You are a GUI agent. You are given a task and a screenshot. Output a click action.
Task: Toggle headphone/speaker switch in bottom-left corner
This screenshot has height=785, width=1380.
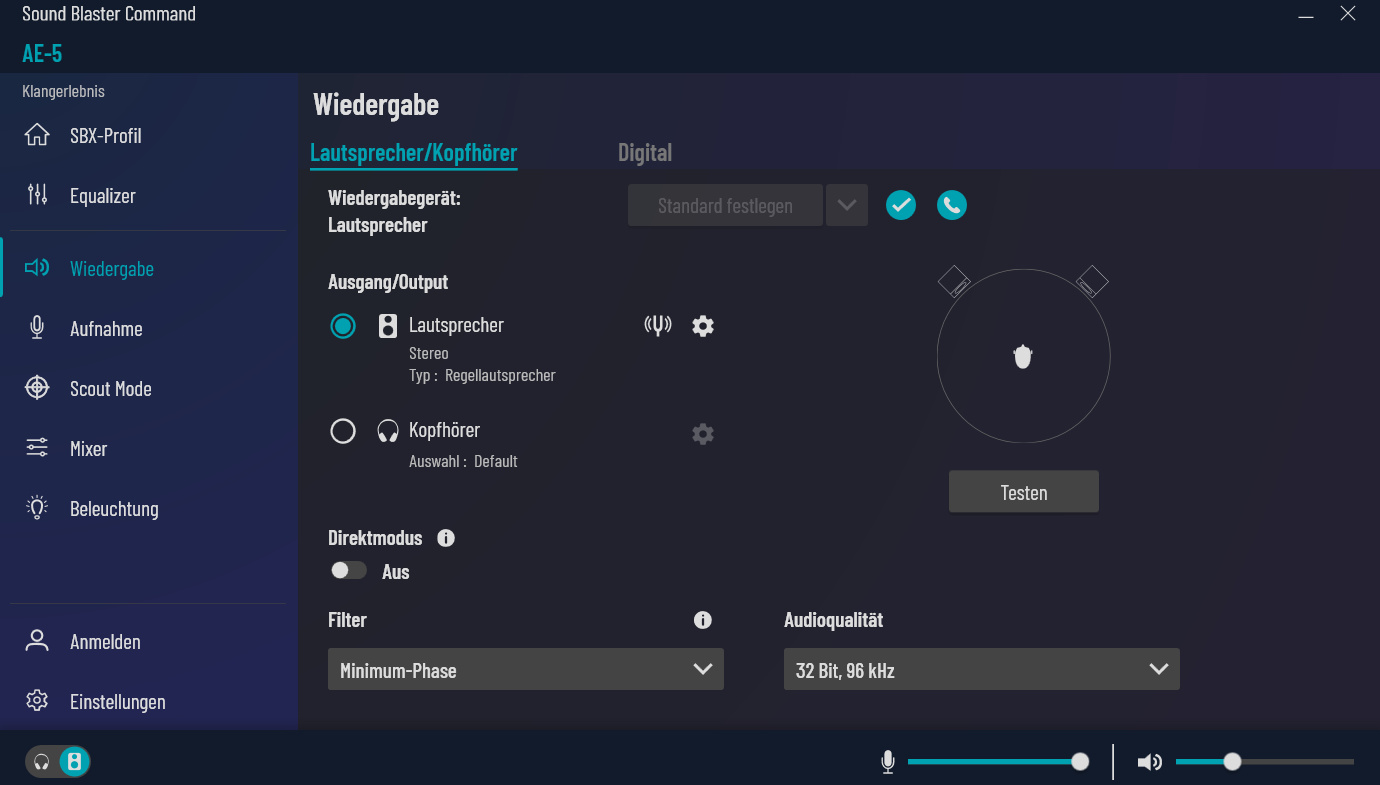click(x=58, y=762)
